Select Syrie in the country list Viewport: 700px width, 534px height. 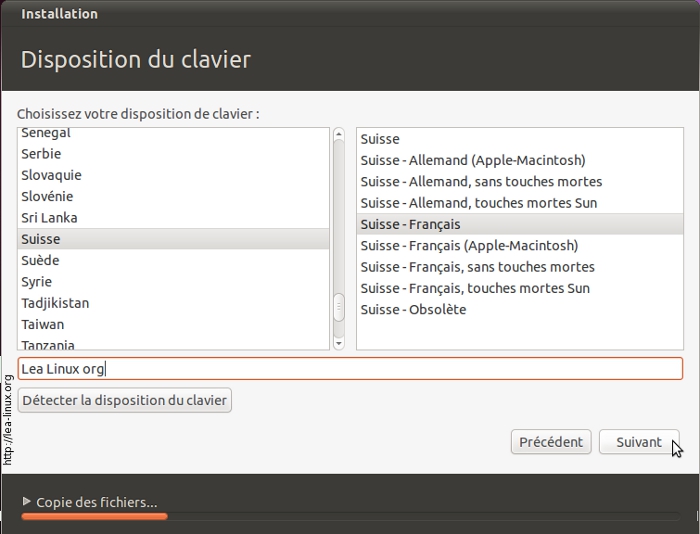[37, 282]
